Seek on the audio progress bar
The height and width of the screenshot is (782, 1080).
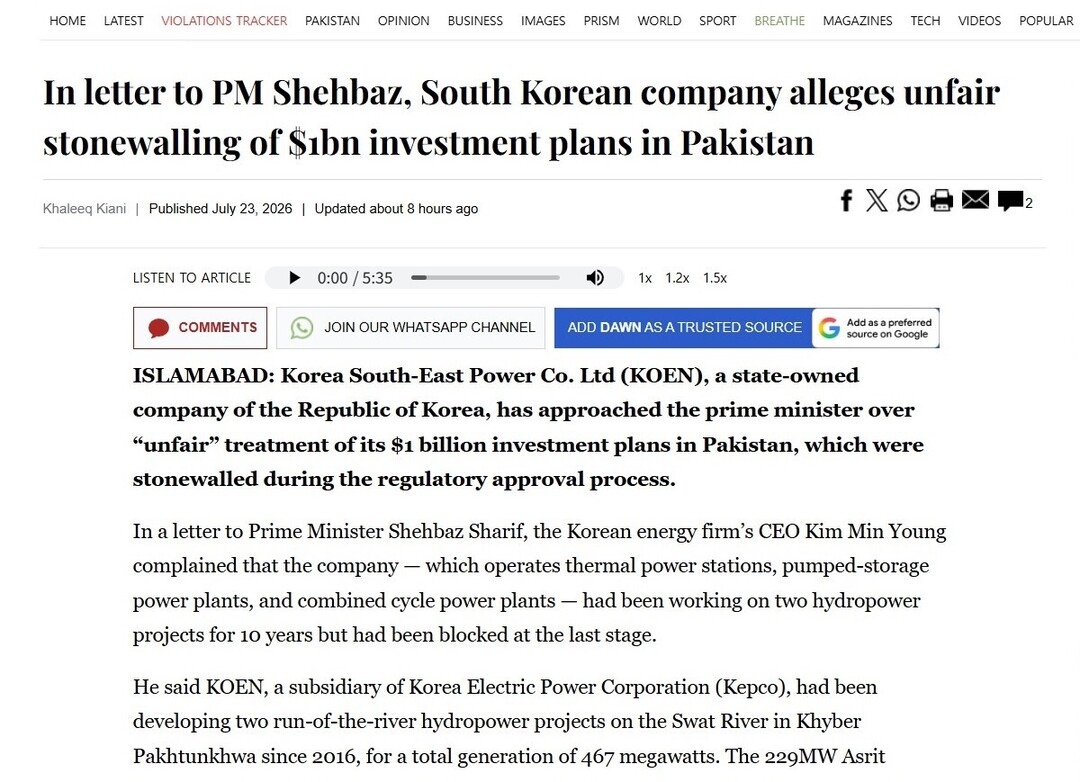click(486, 278)
